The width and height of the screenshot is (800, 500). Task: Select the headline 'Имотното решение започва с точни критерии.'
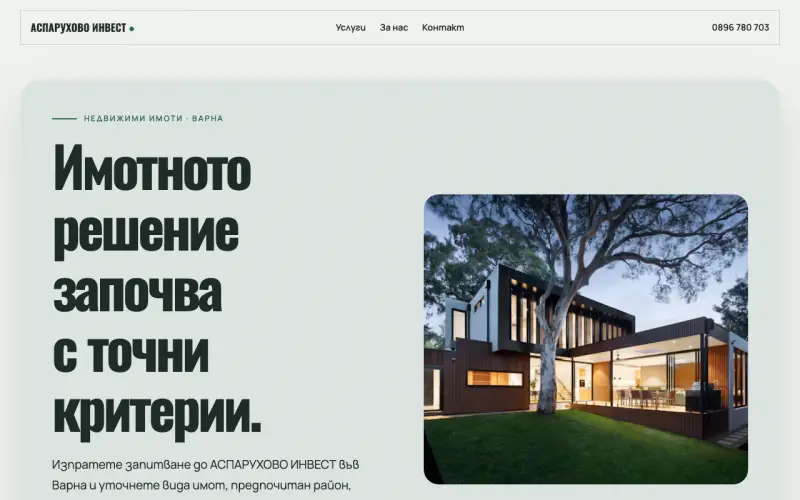(157, 292)
